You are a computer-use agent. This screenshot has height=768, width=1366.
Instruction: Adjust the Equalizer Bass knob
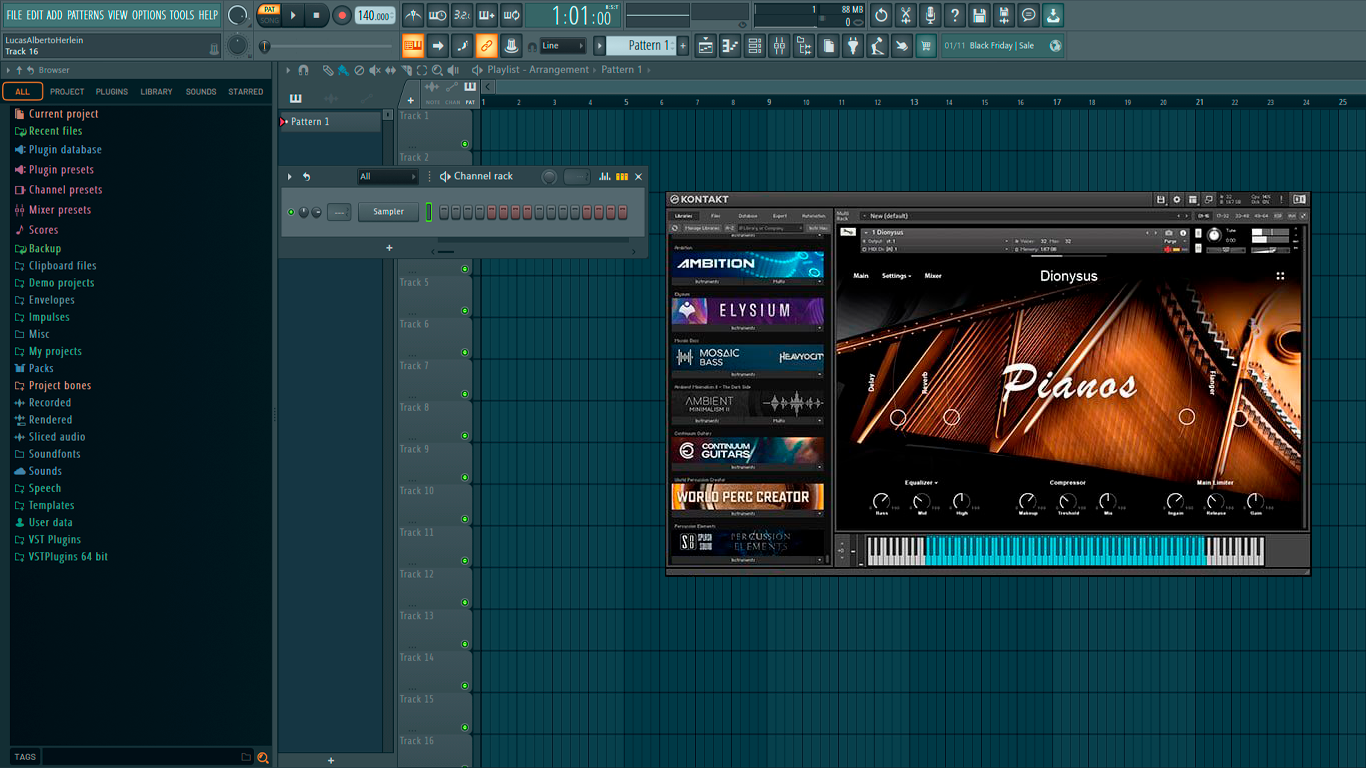tap(881, 501)
